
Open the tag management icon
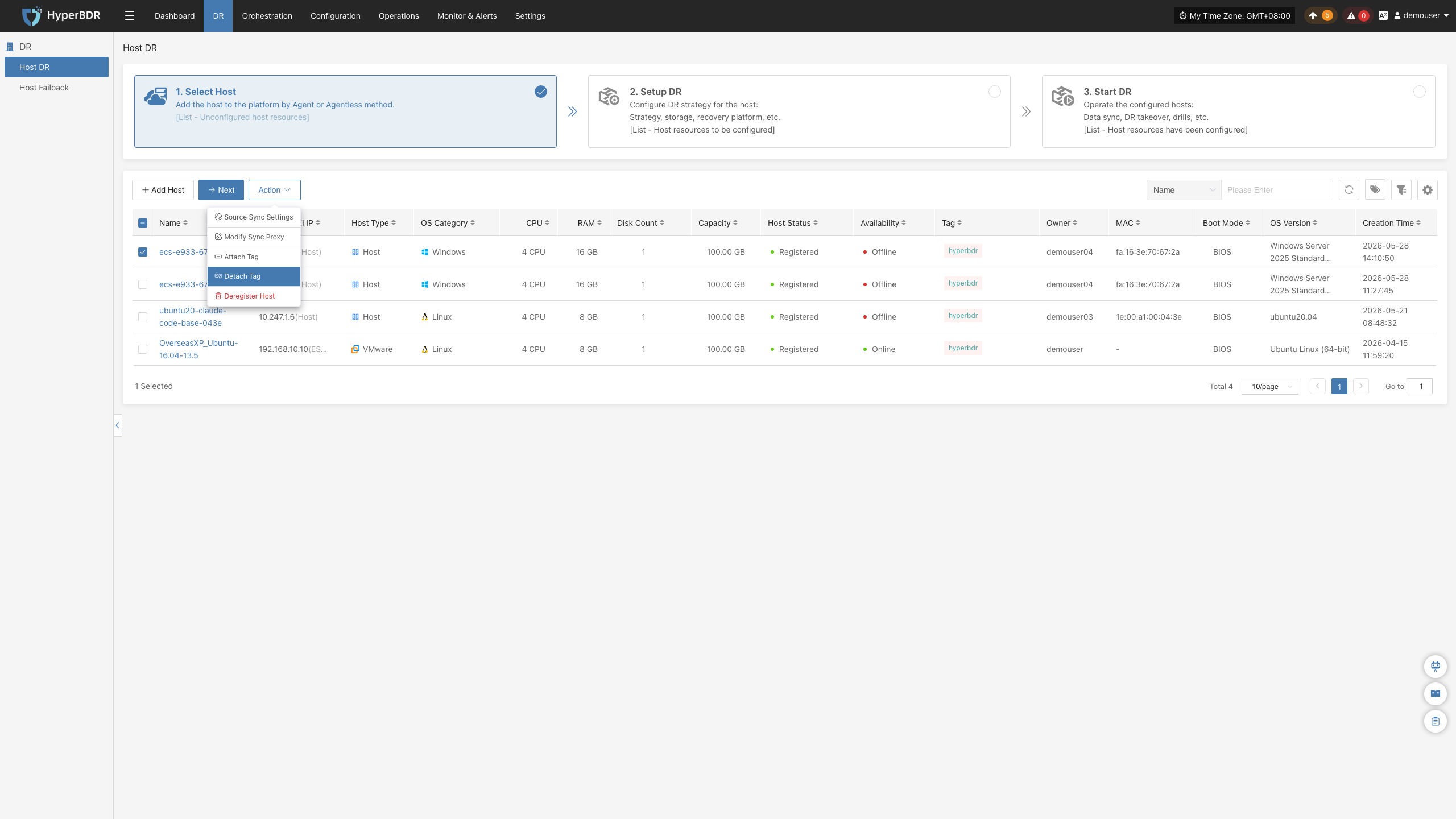(1375, 190)
